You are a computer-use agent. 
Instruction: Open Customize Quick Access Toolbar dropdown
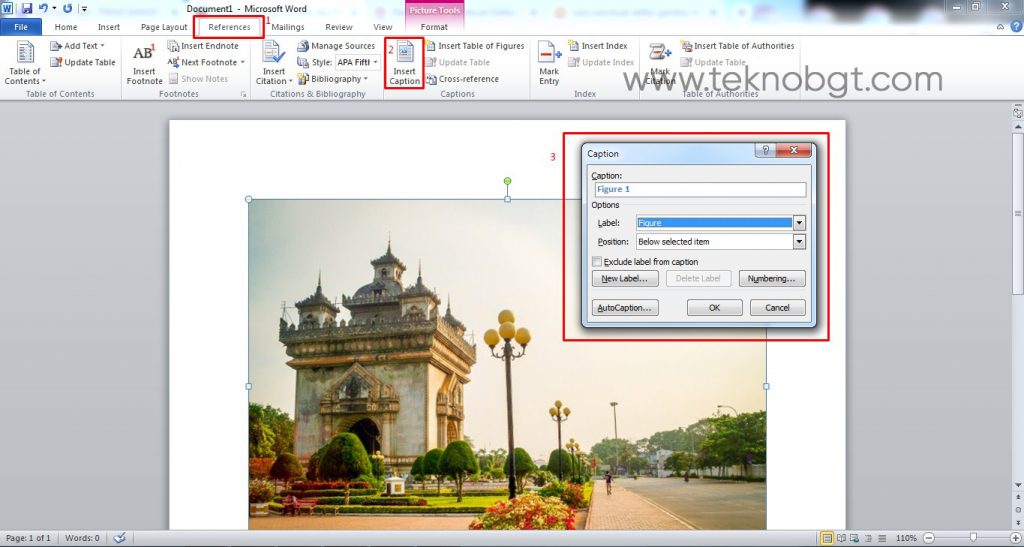pos(84,9)
